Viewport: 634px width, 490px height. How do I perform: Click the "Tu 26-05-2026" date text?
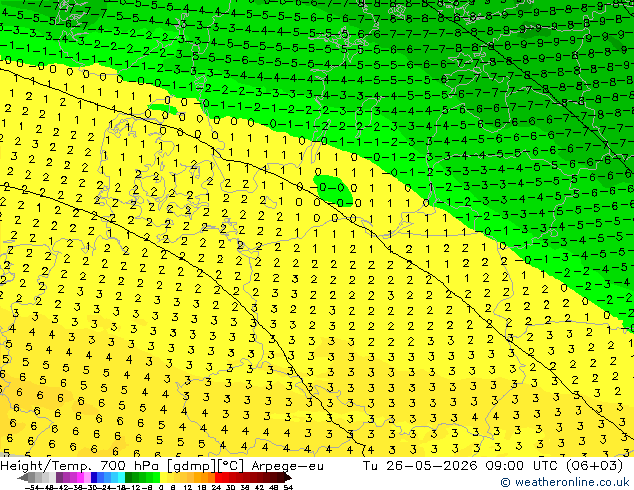(420, 466)
